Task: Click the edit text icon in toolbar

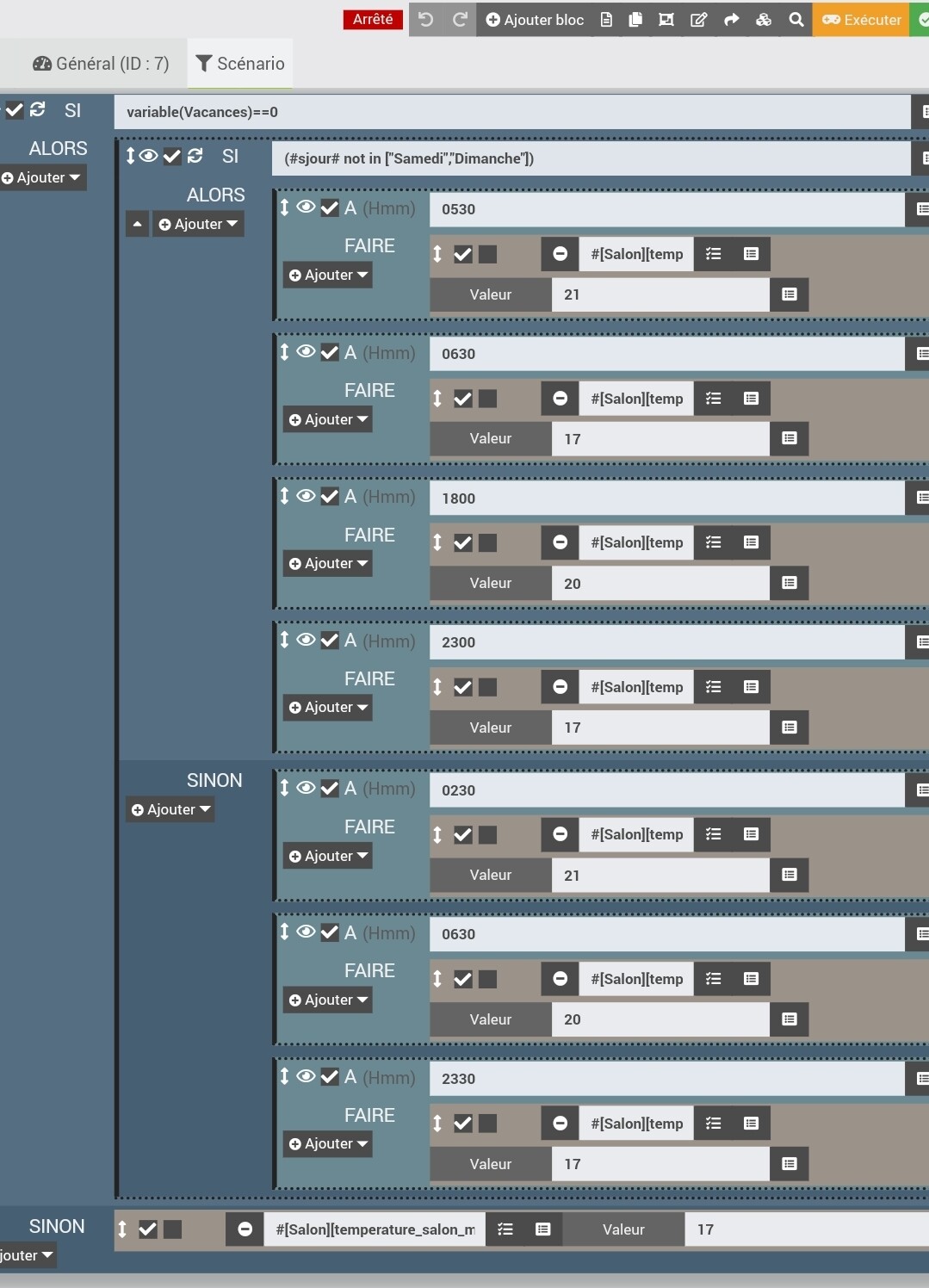Action: tap(698, 19)
